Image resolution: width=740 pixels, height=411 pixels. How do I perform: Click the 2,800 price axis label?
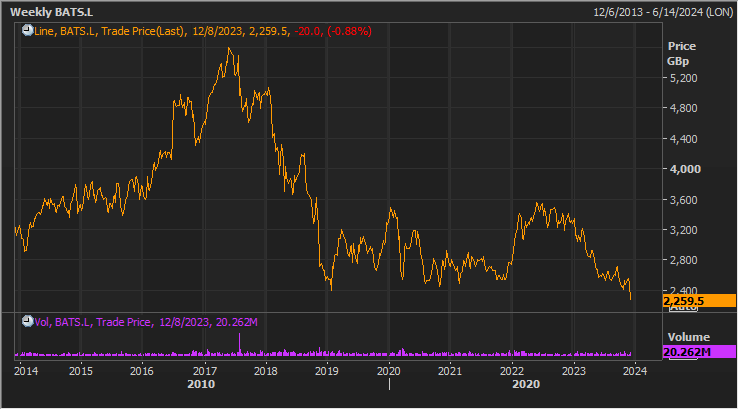pyautogui.click(x=683, y=260)
